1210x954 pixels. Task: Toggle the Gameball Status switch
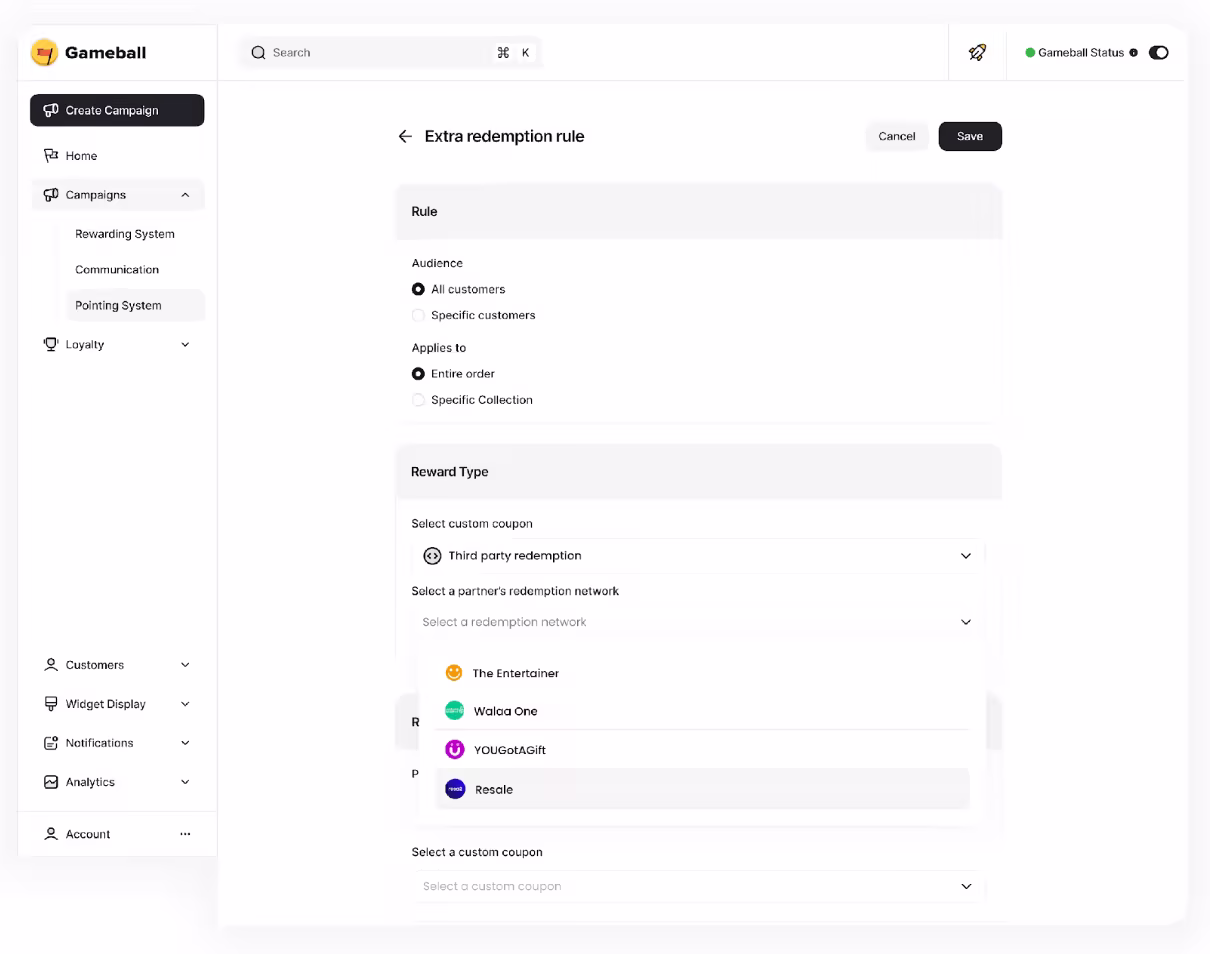tap(1159, 53)
